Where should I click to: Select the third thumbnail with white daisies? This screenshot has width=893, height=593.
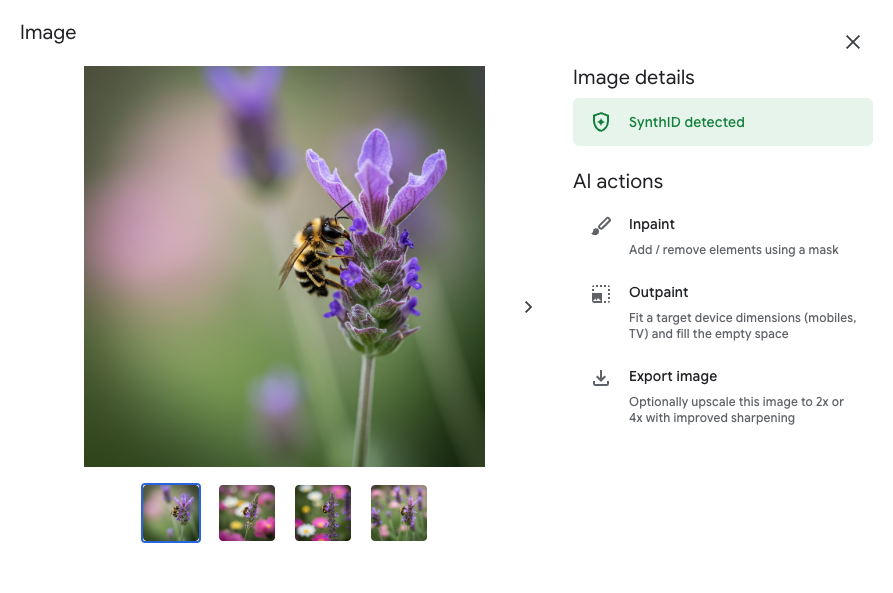click(x=323, y=513)
